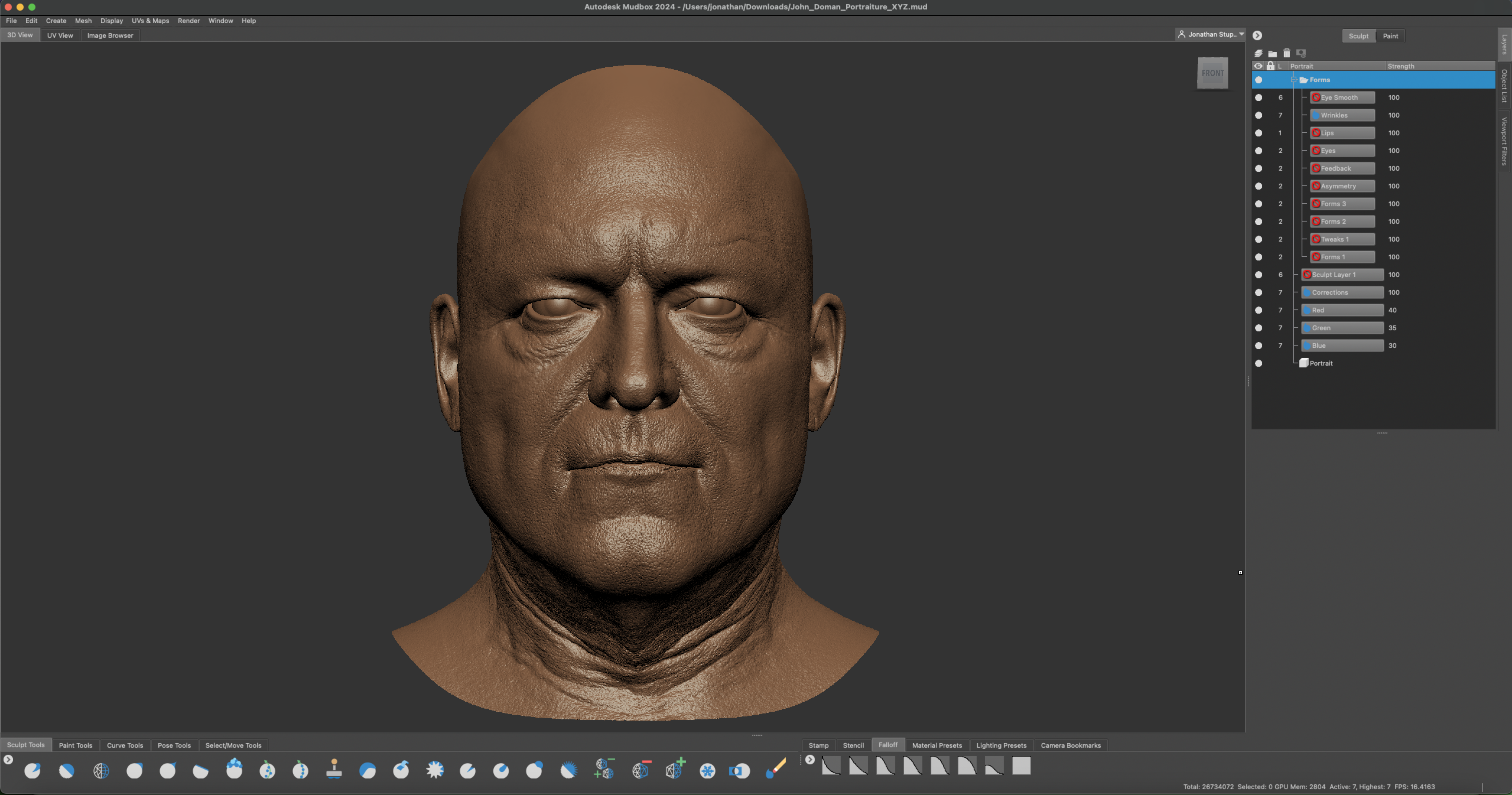The height and width of the screenshot is (795, 1512).
Task: Open the Jonathan Stup.. user dropdown
Action: pyautogui.click(x=1211, y=35)
